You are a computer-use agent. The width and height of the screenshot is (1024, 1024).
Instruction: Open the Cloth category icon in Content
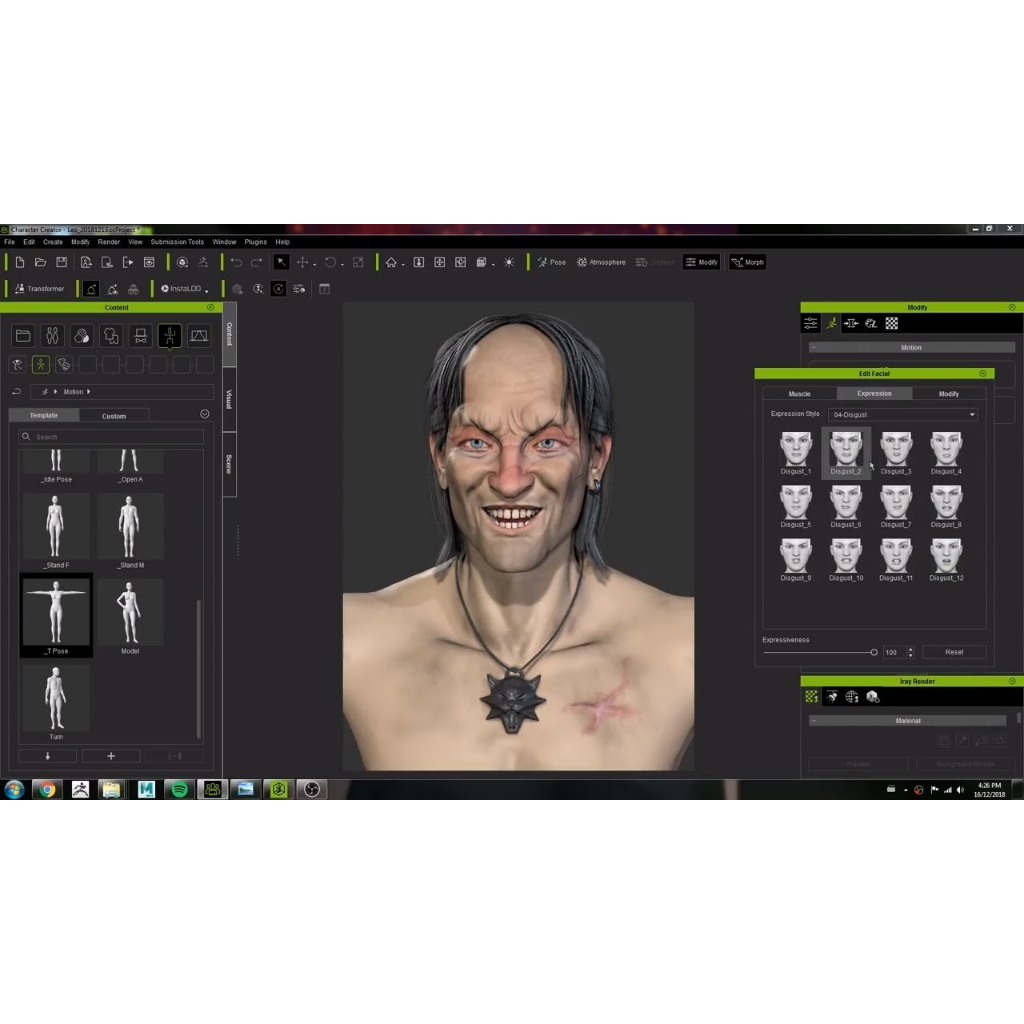click(x=111, y=336)
